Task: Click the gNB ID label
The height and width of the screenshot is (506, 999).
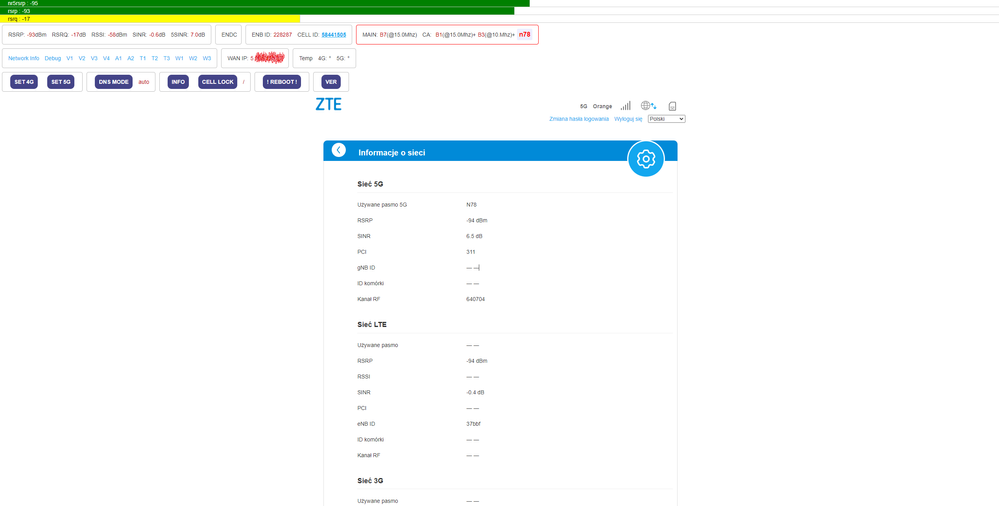Action: [366, 268]
